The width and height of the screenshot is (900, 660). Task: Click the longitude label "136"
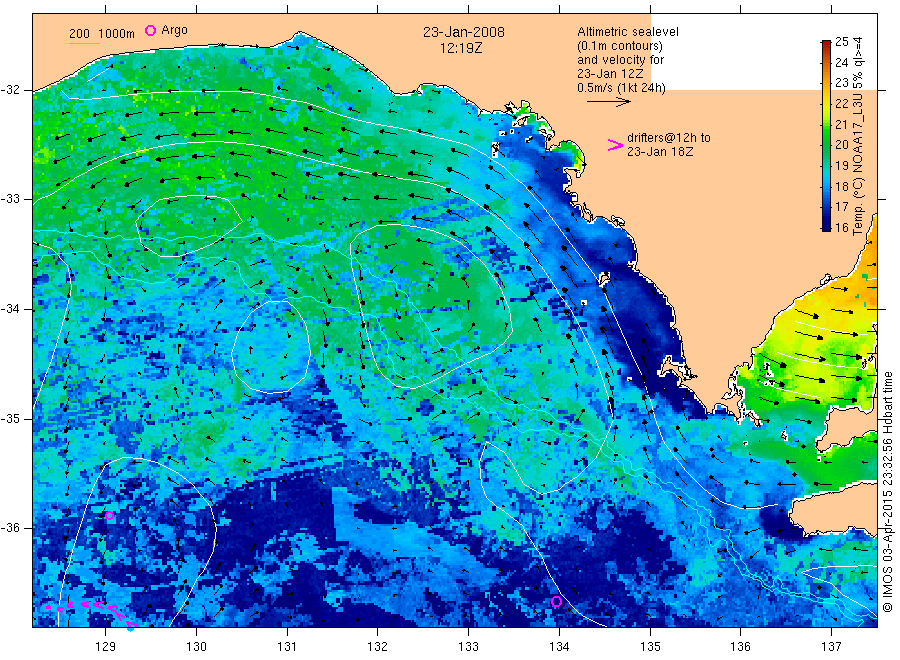coord(740,647)
